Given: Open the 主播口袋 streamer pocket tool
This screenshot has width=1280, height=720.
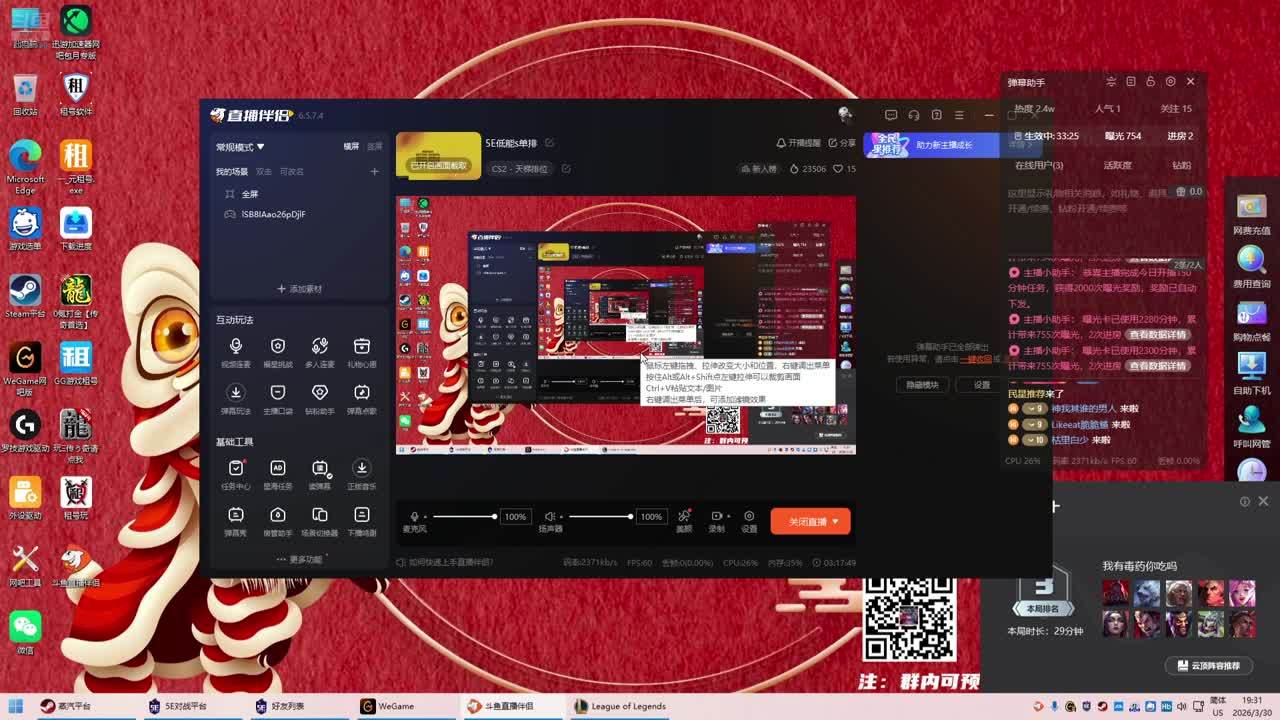Looking at the screenshot, I should [x=278, y=398].
